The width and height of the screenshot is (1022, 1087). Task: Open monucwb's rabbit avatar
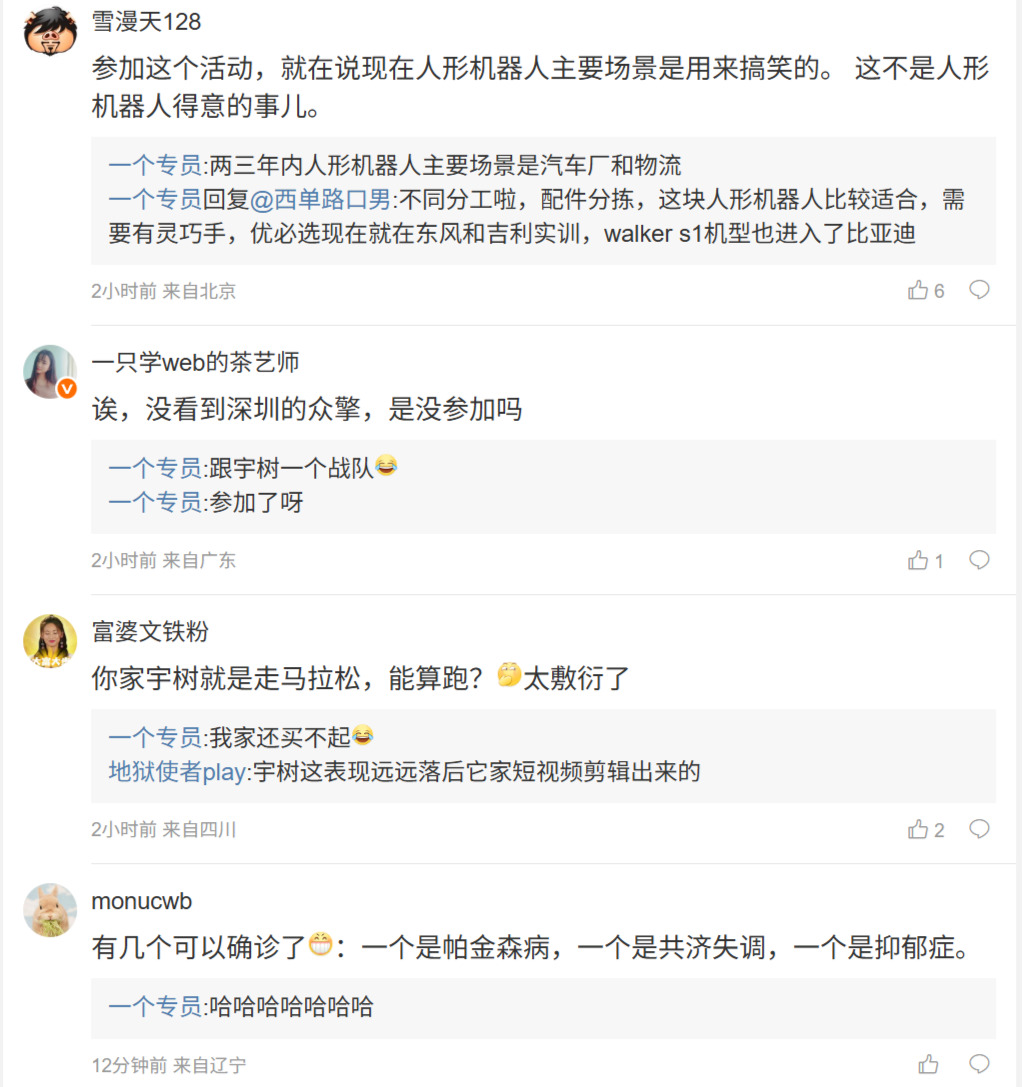point(50,910)
